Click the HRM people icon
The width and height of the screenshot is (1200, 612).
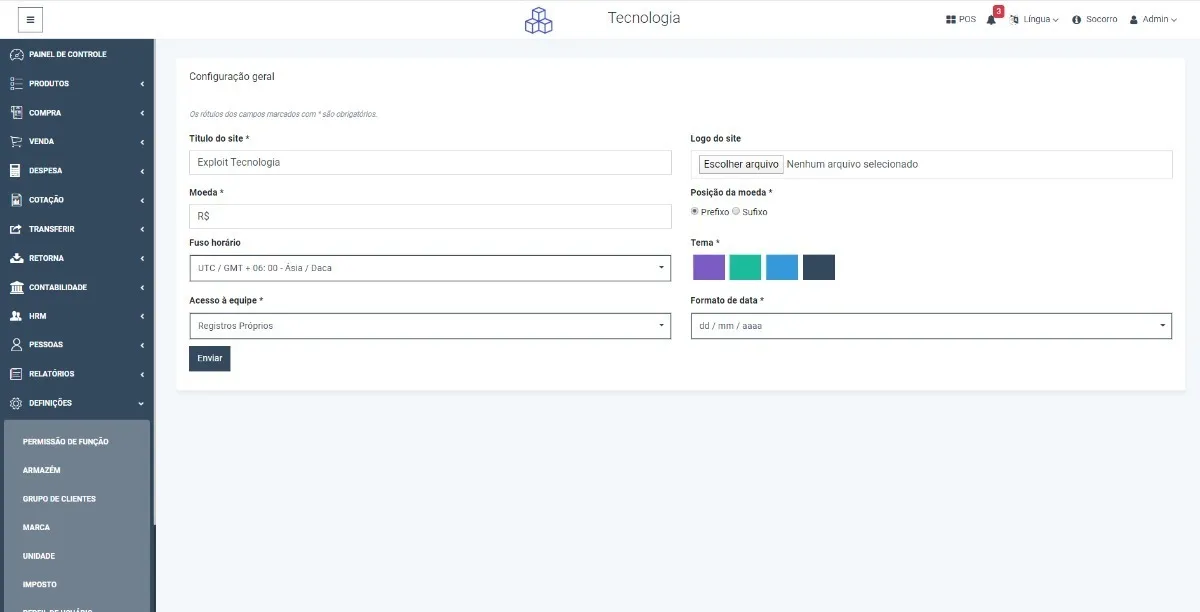tap(16, 316)
